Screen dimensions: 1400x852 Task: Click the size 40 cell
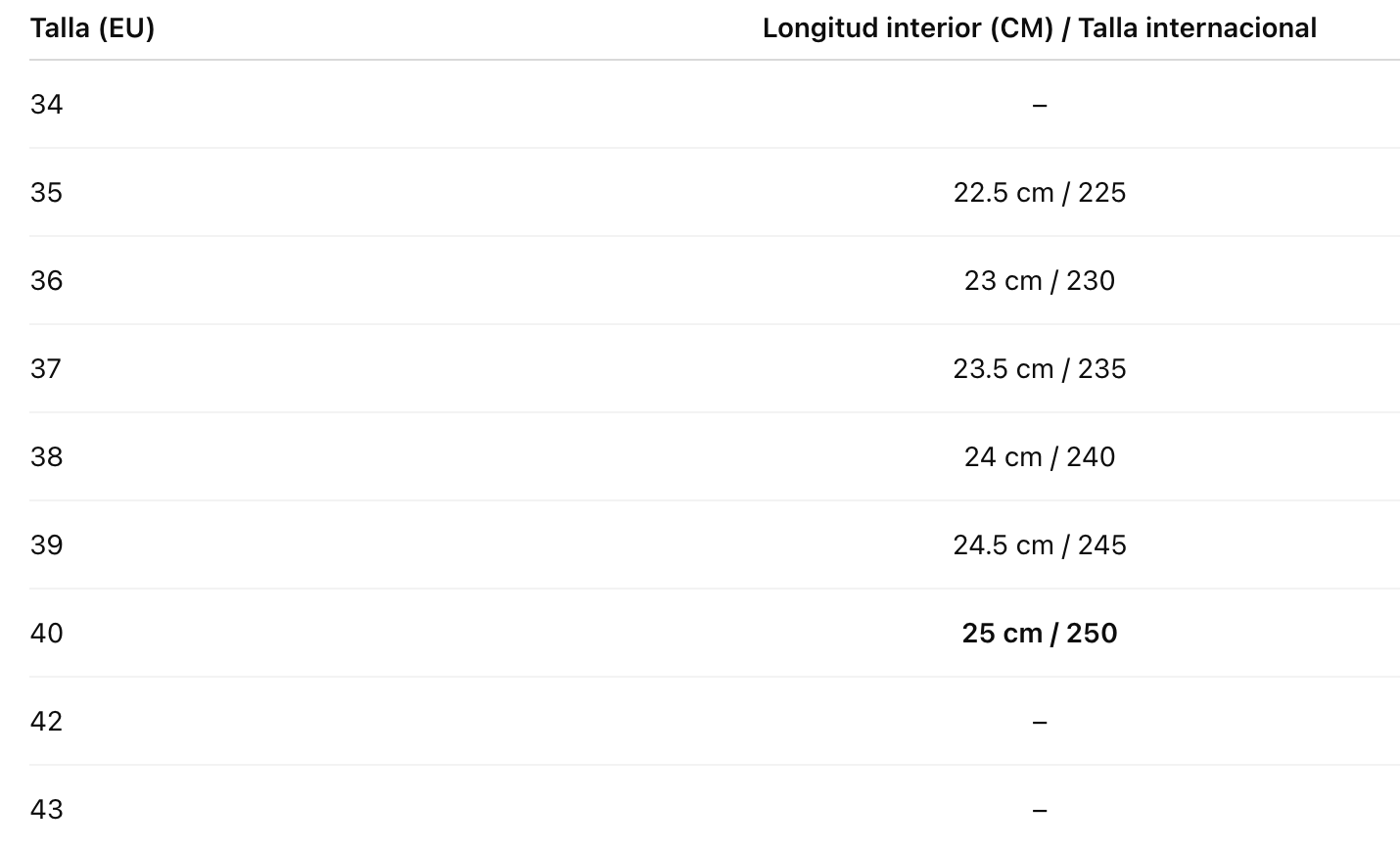coord(46,634)
